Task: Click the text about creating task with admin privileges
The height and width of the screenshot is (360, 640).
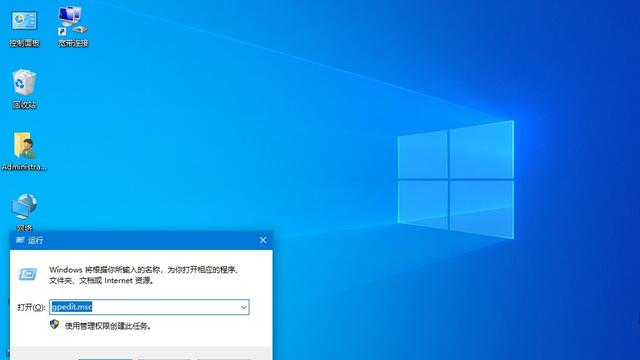Action: [x=108, y=326]
